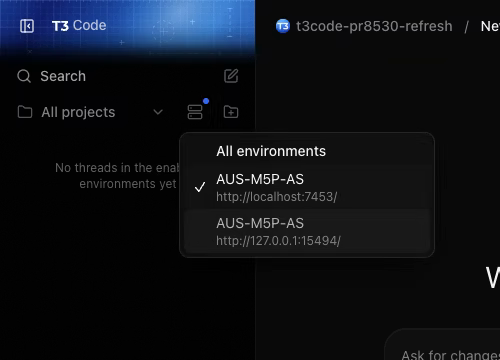Choose AUS-M5P-AS at localhost:7453
Image resolution: width=500 pixels, height=360 pixels.
(x=307, y=188)
